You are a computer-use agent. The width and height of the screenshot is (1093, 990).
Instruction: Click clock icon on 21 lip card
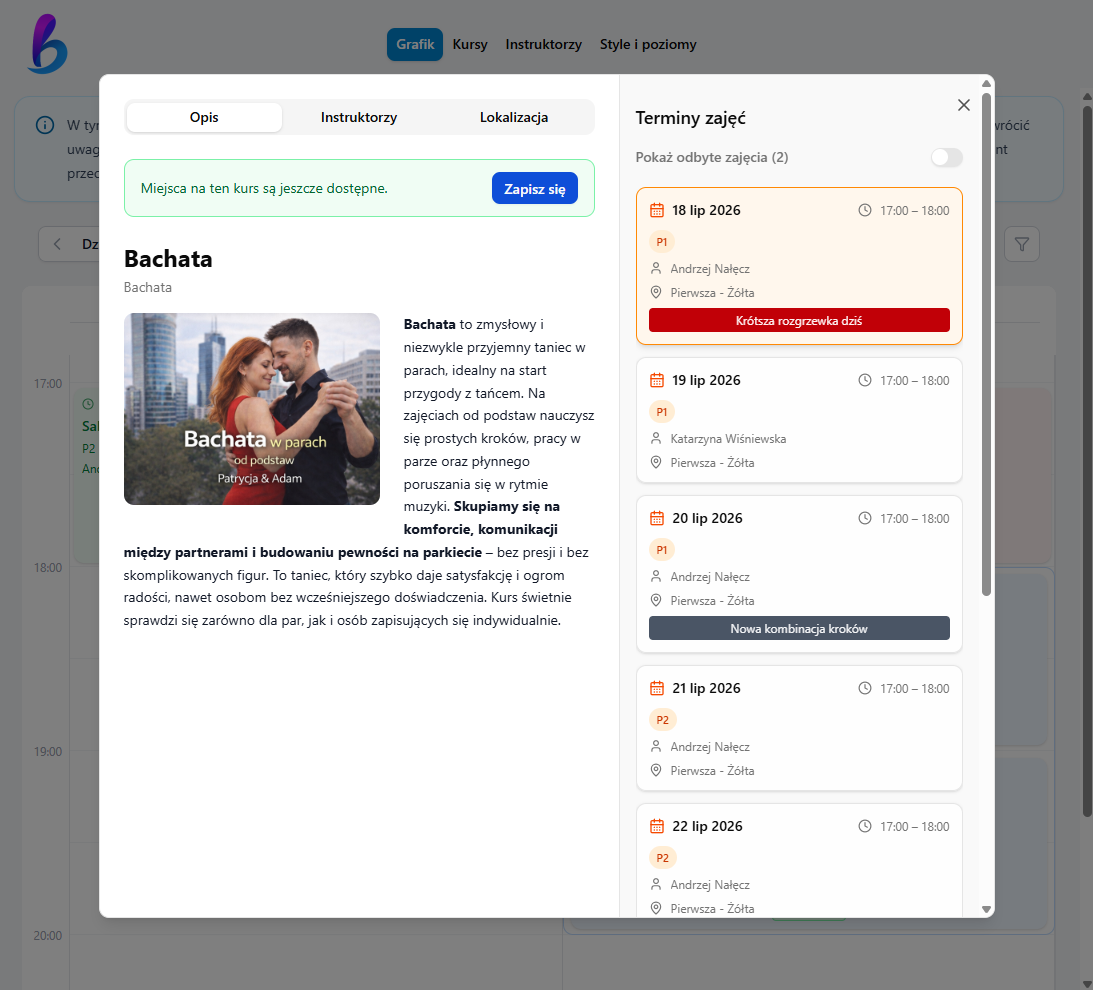click(864, 689)
